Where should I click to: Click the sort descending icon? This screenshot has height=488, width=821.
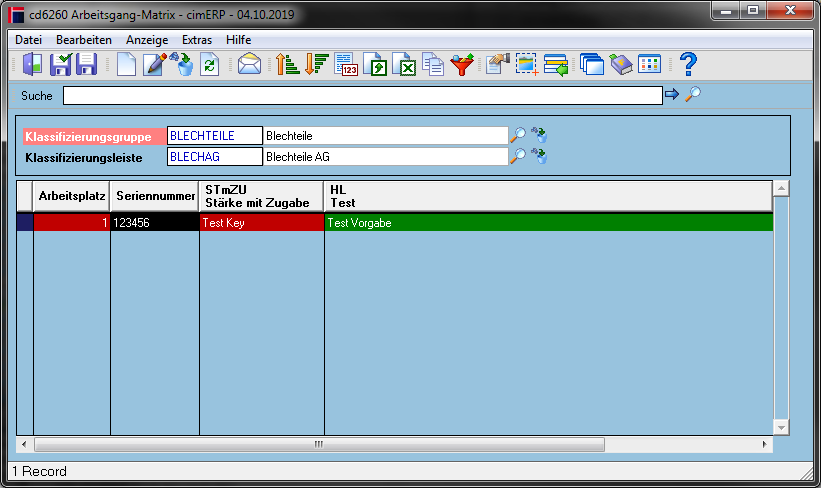(x=316, y=64)
